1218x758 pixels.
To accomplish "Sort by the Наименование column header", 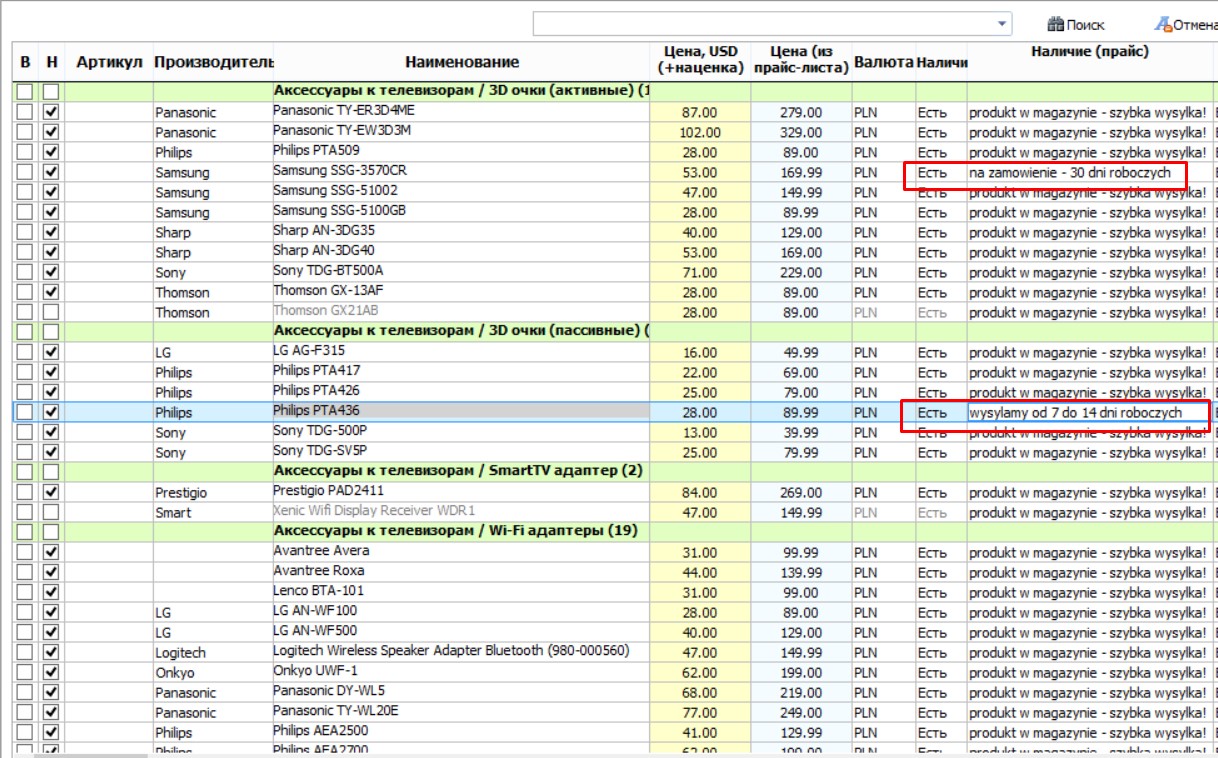I will 461,62.
